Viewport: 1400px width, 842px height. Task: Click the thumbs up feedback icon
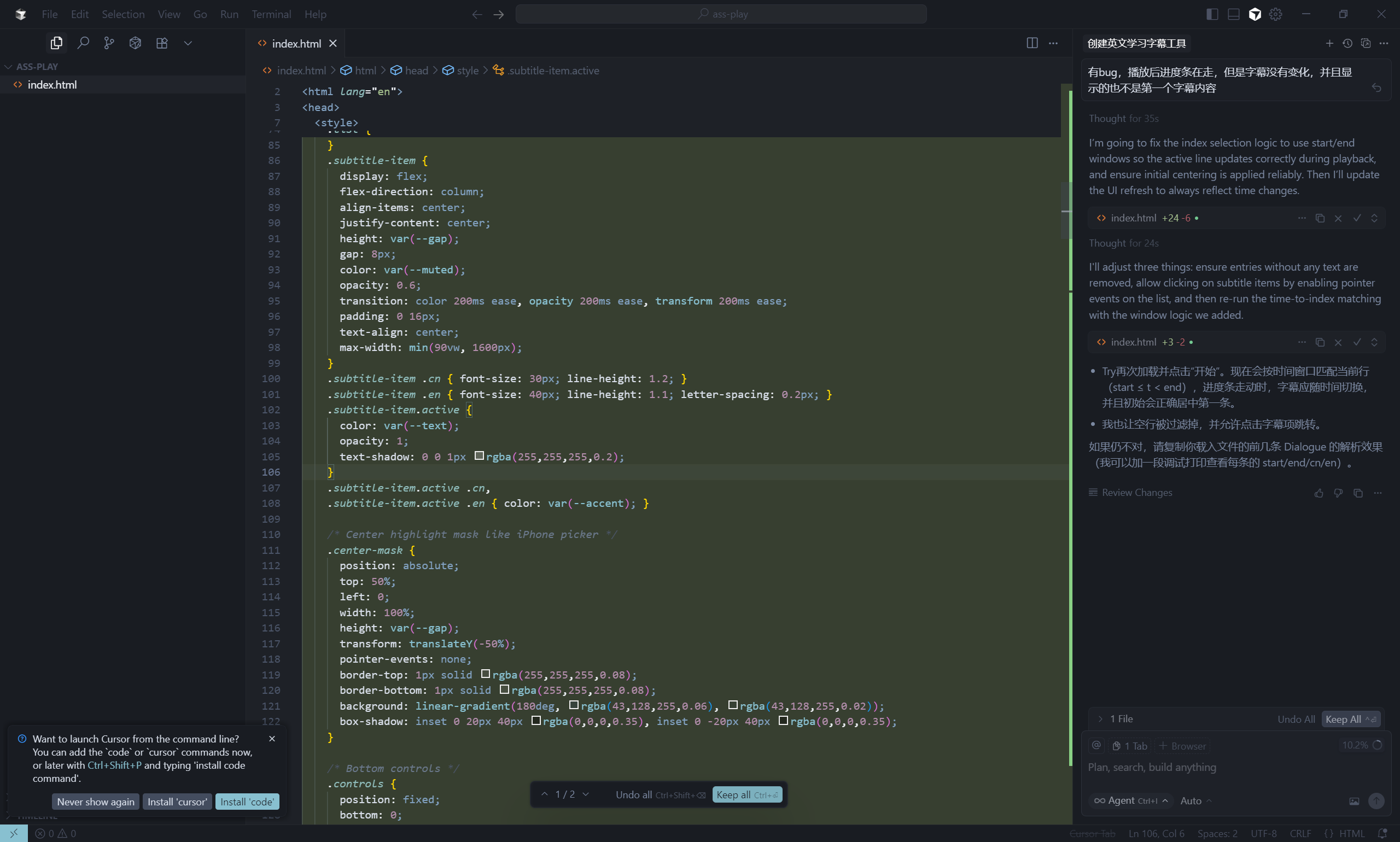click(1319, 493)
